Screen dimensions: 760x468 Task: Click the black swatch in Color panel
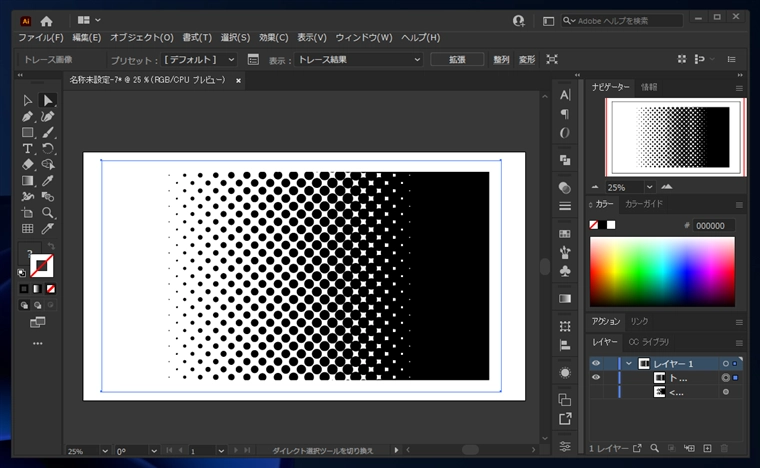click(602, 225)
